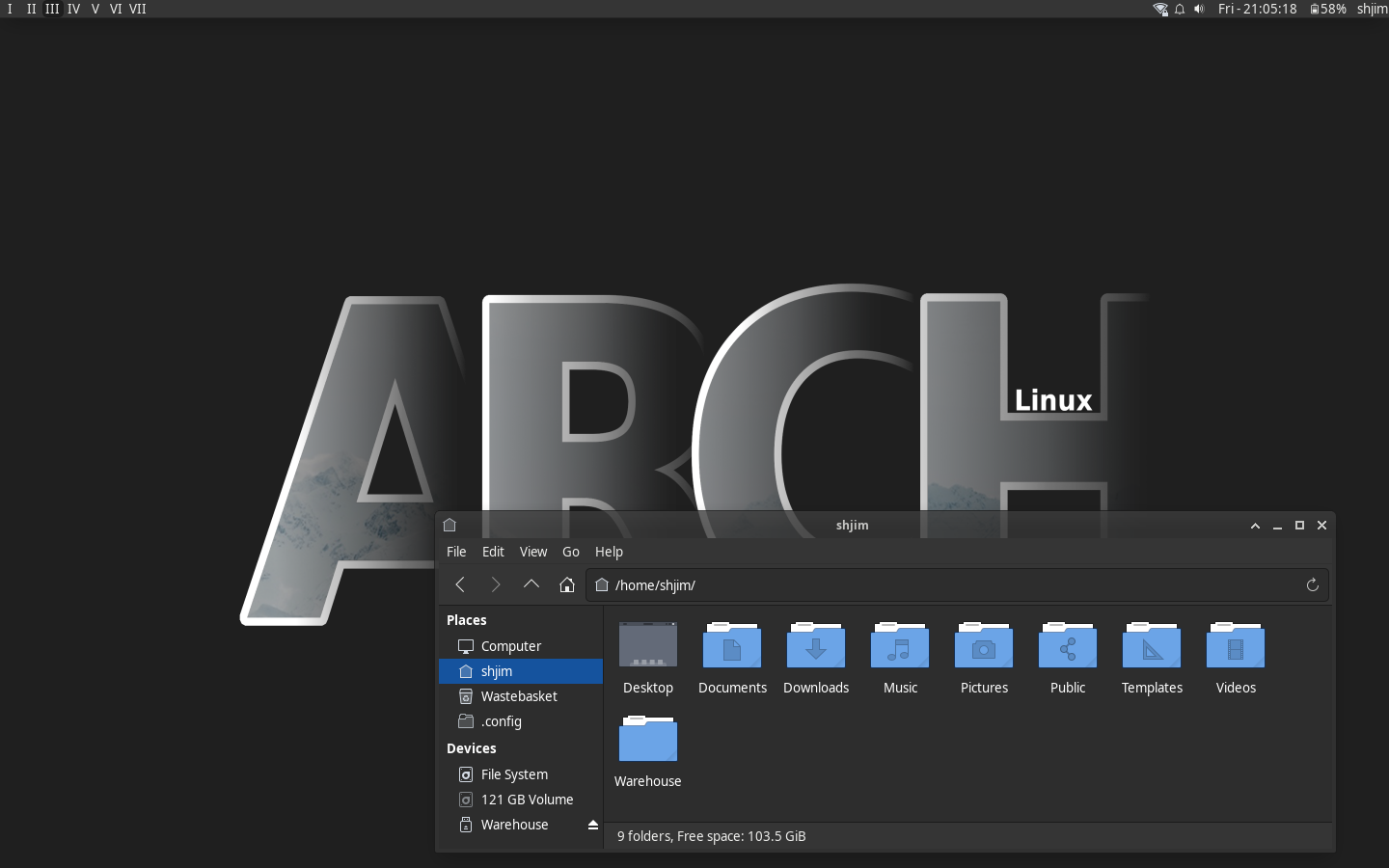Select the Warehouse folder in file view
The image size is (1389, 868).
point(648,739)
